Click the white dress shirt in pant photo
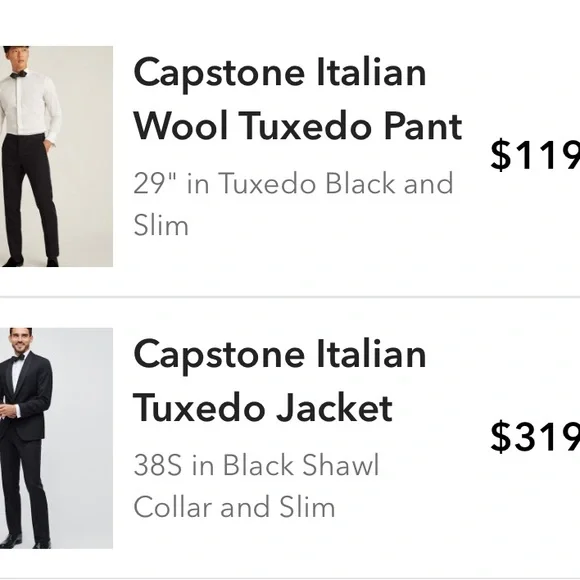The image size is (580, 580). 30,105
